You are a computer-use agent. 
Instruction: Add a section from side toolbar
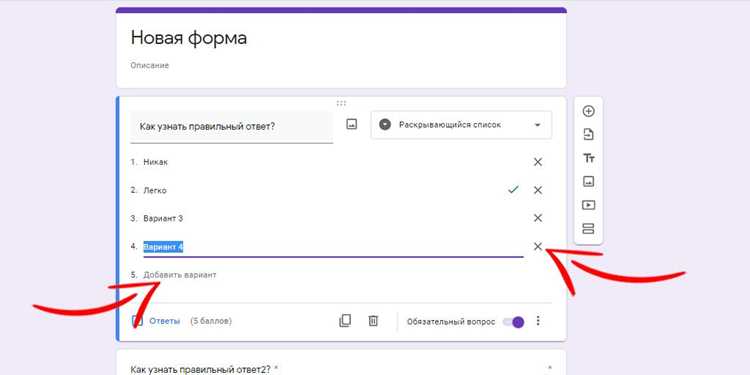coord(588,229)
